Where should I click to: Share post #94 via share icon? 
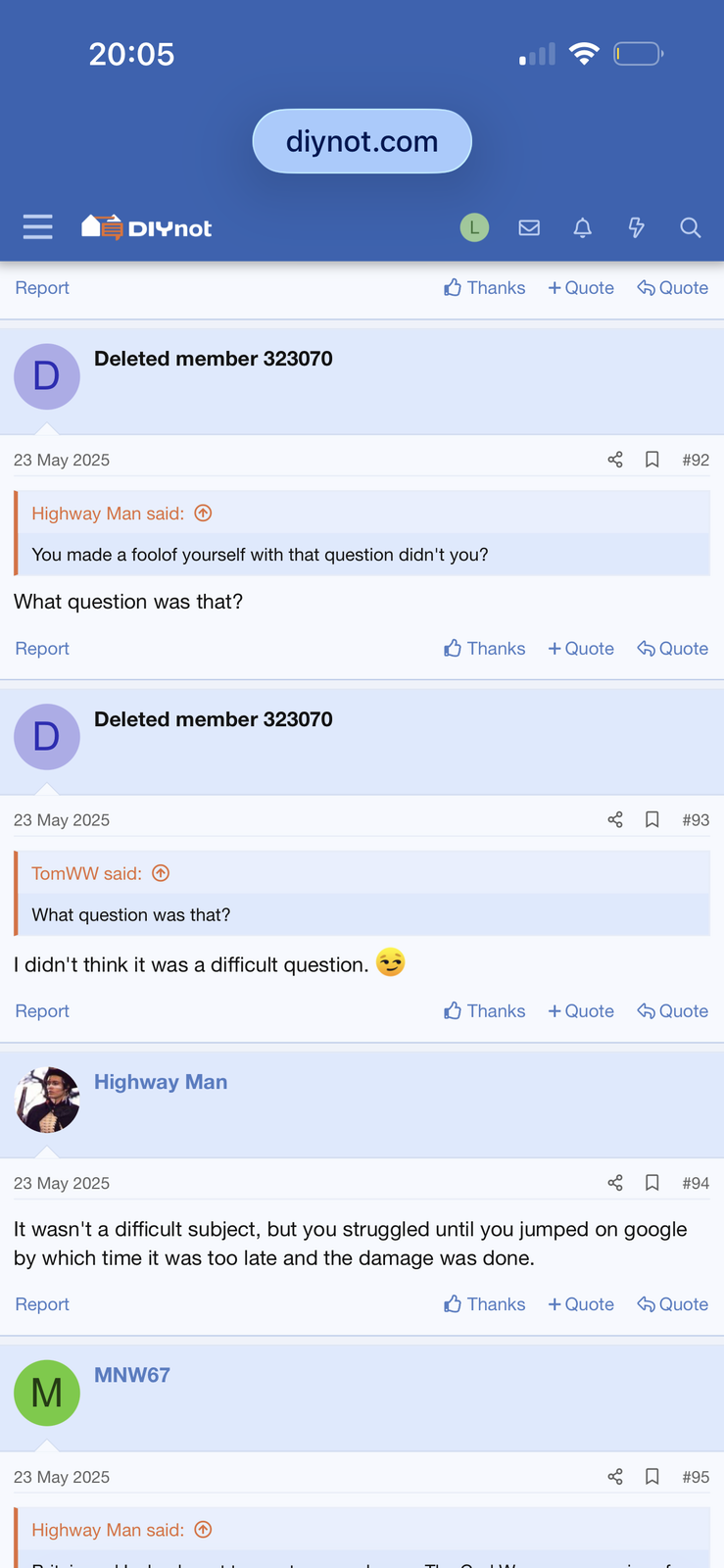click(x=615, y=1183)
